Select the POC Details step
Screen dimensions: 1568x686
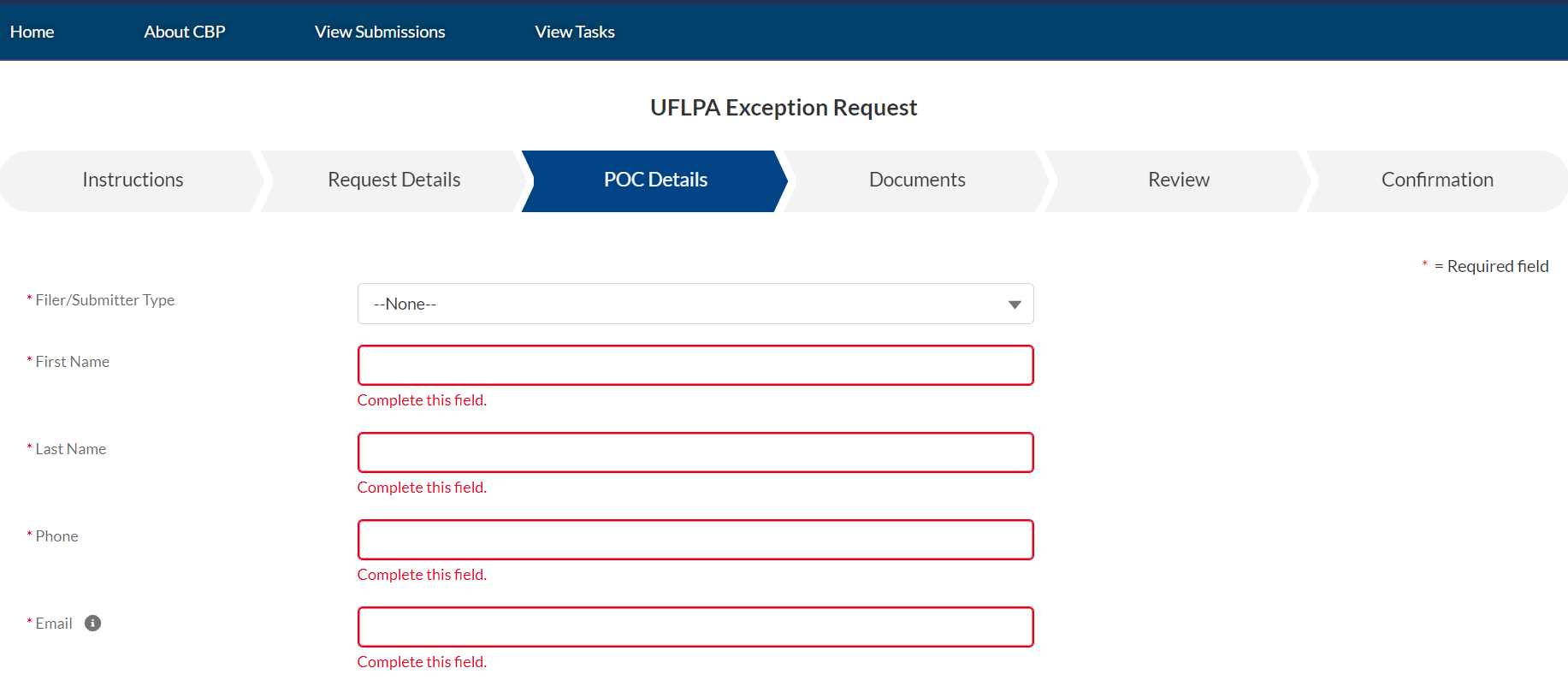coord(655,180)
